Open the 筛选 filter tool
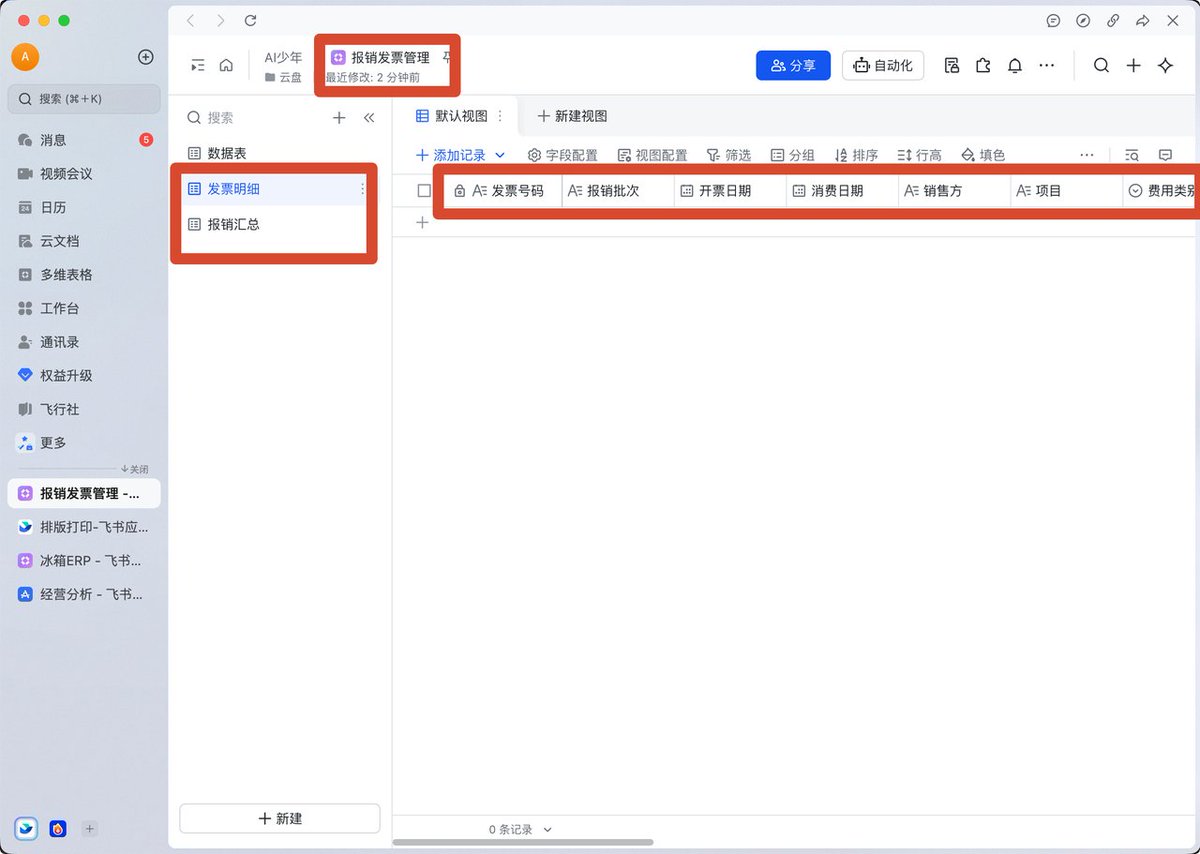Screen dimensions: 1200x854 (728, 155)
